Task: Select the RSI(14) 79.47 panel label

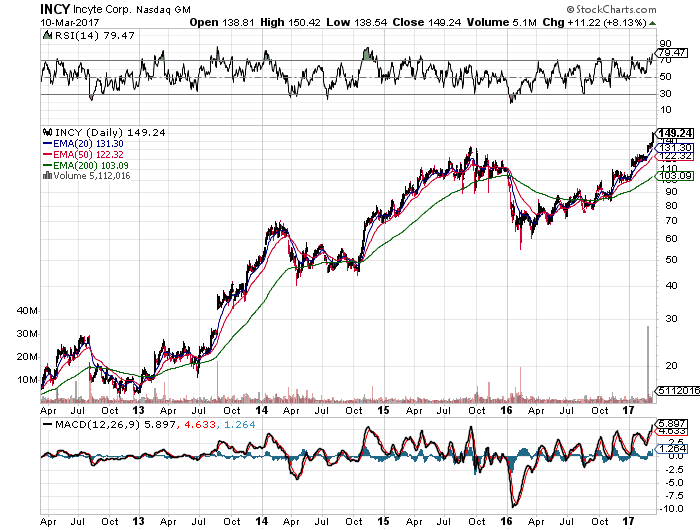Action: click(93, 35)
